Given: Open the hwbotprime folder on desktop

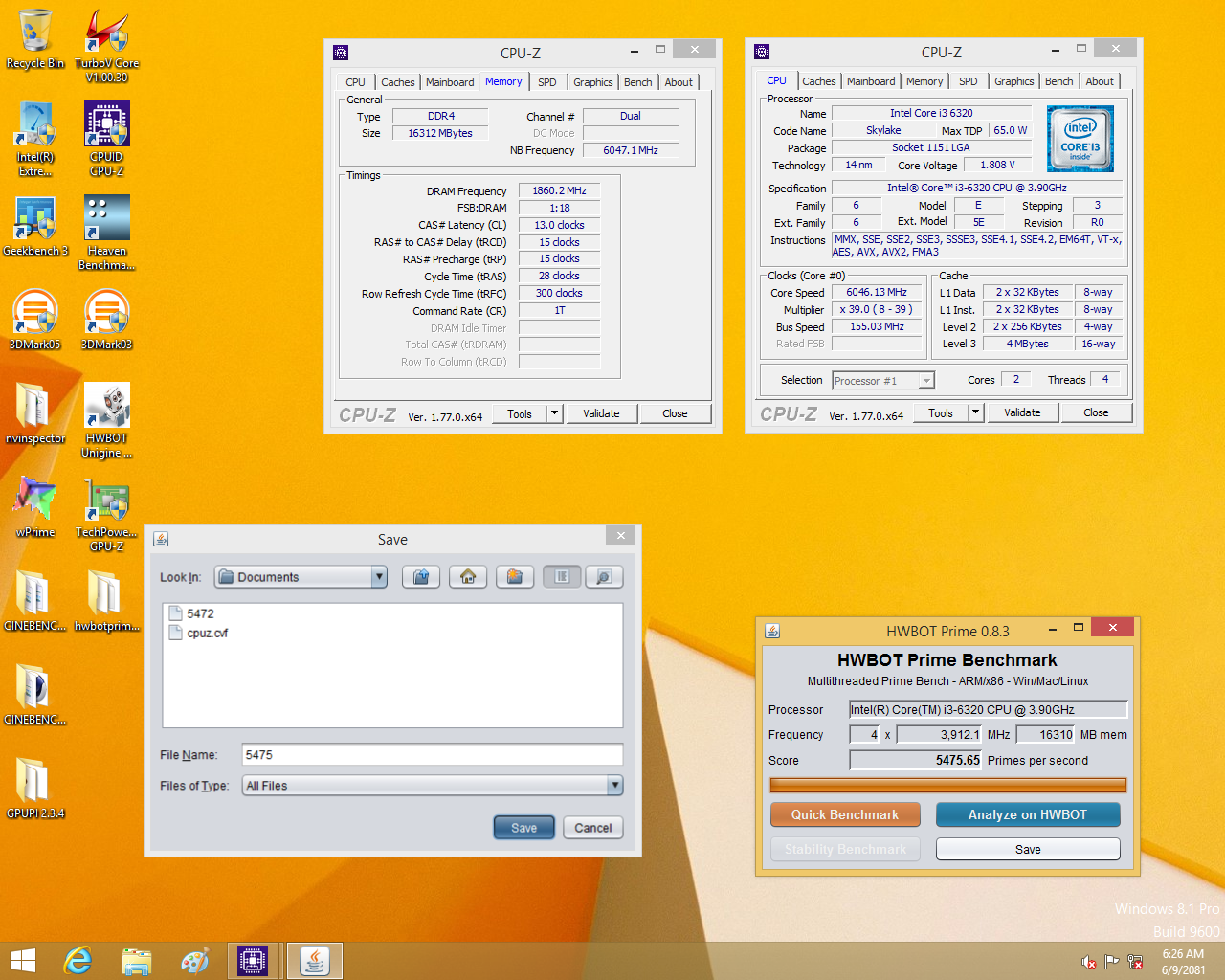Looking at the screenshot, I should 106,601.
